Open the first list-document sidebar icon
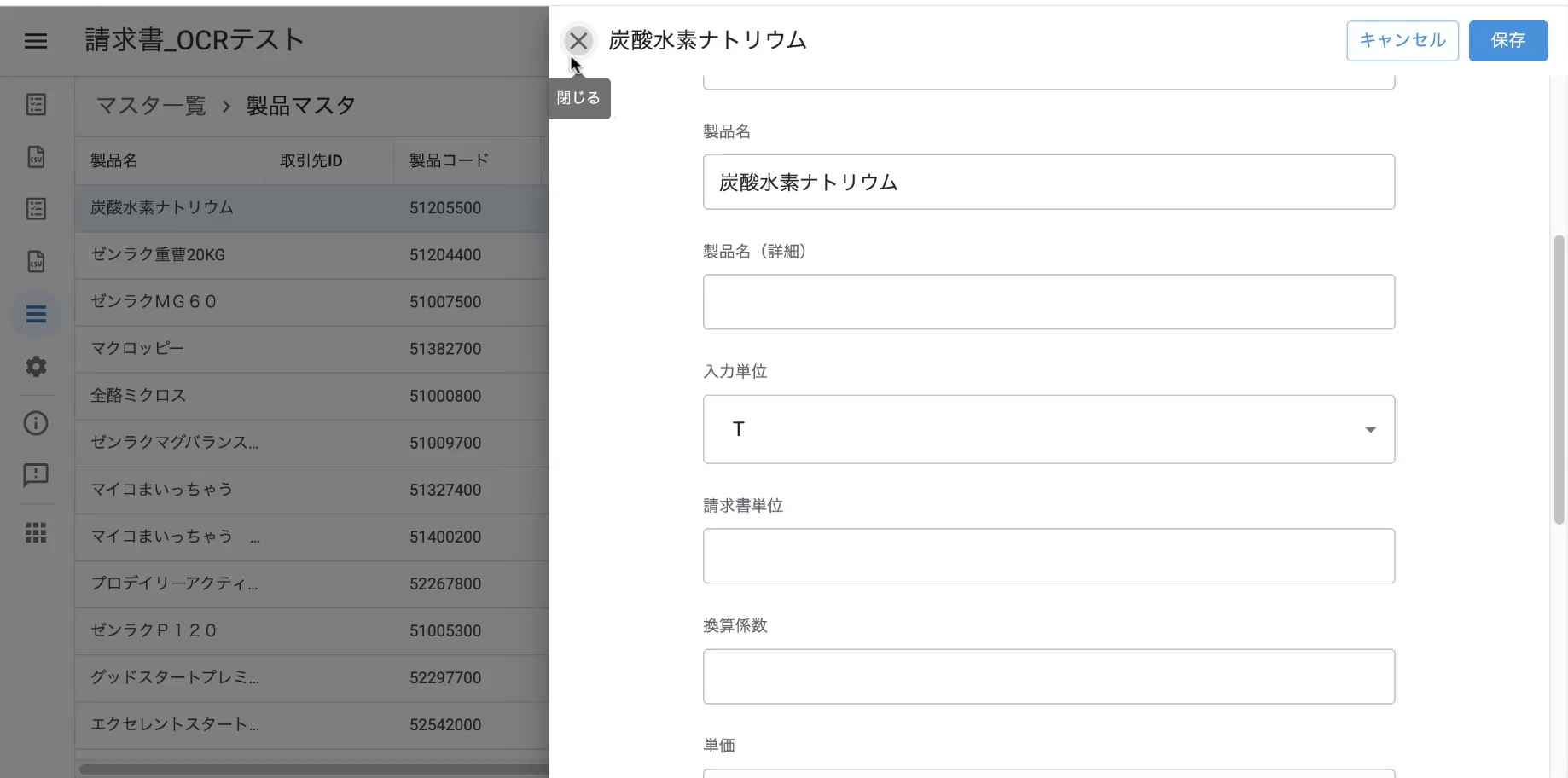Viewport: 1568px width, 778px height. (36, 105)
